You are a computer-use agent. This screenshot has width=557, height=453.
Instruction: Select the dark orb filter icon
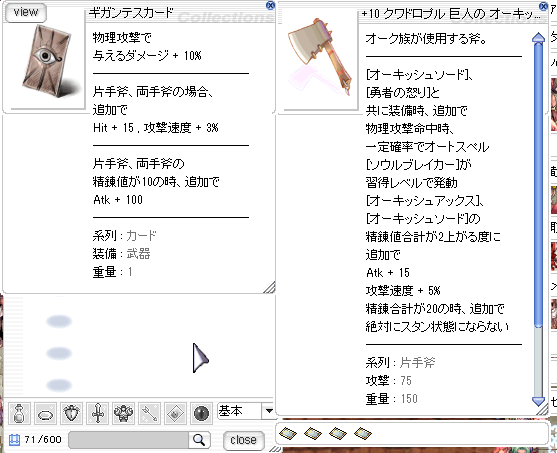(x=201, y=413)
